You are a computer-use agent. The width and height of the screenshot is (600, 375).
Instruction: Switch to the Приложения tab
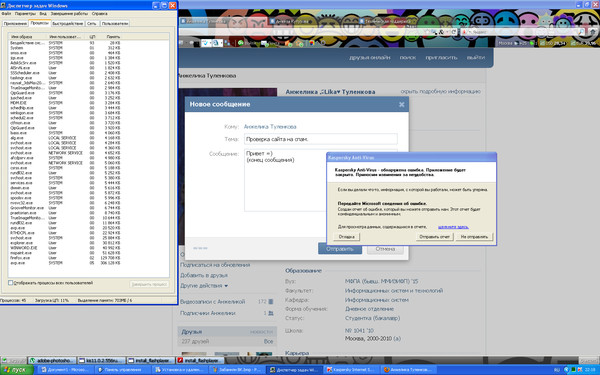[15, 23]
